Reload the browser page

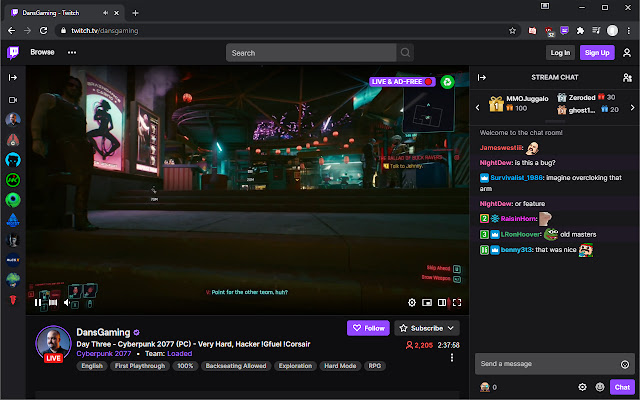(43, 31)
